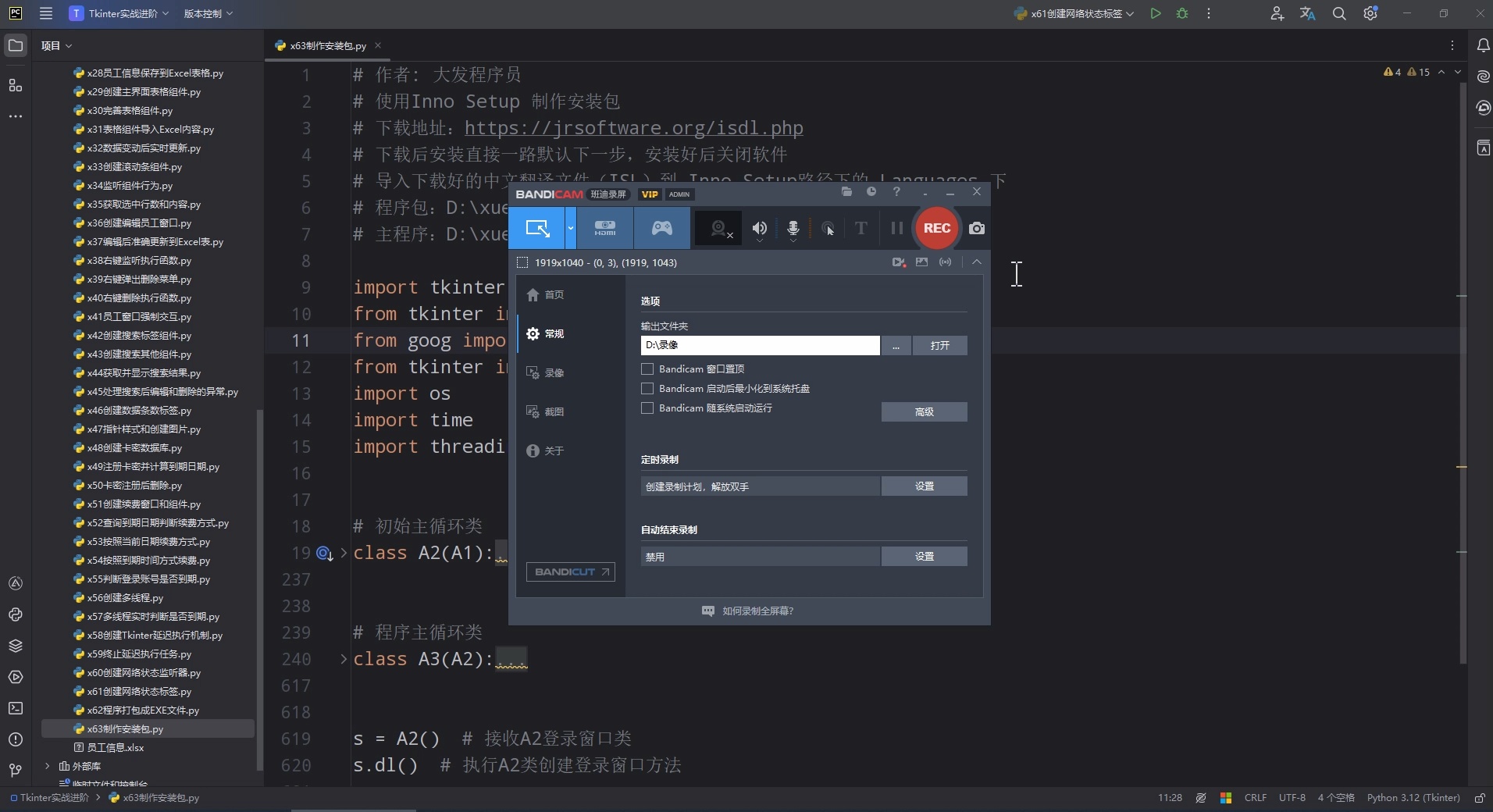Open structure tool window icon

click(15, 84)
